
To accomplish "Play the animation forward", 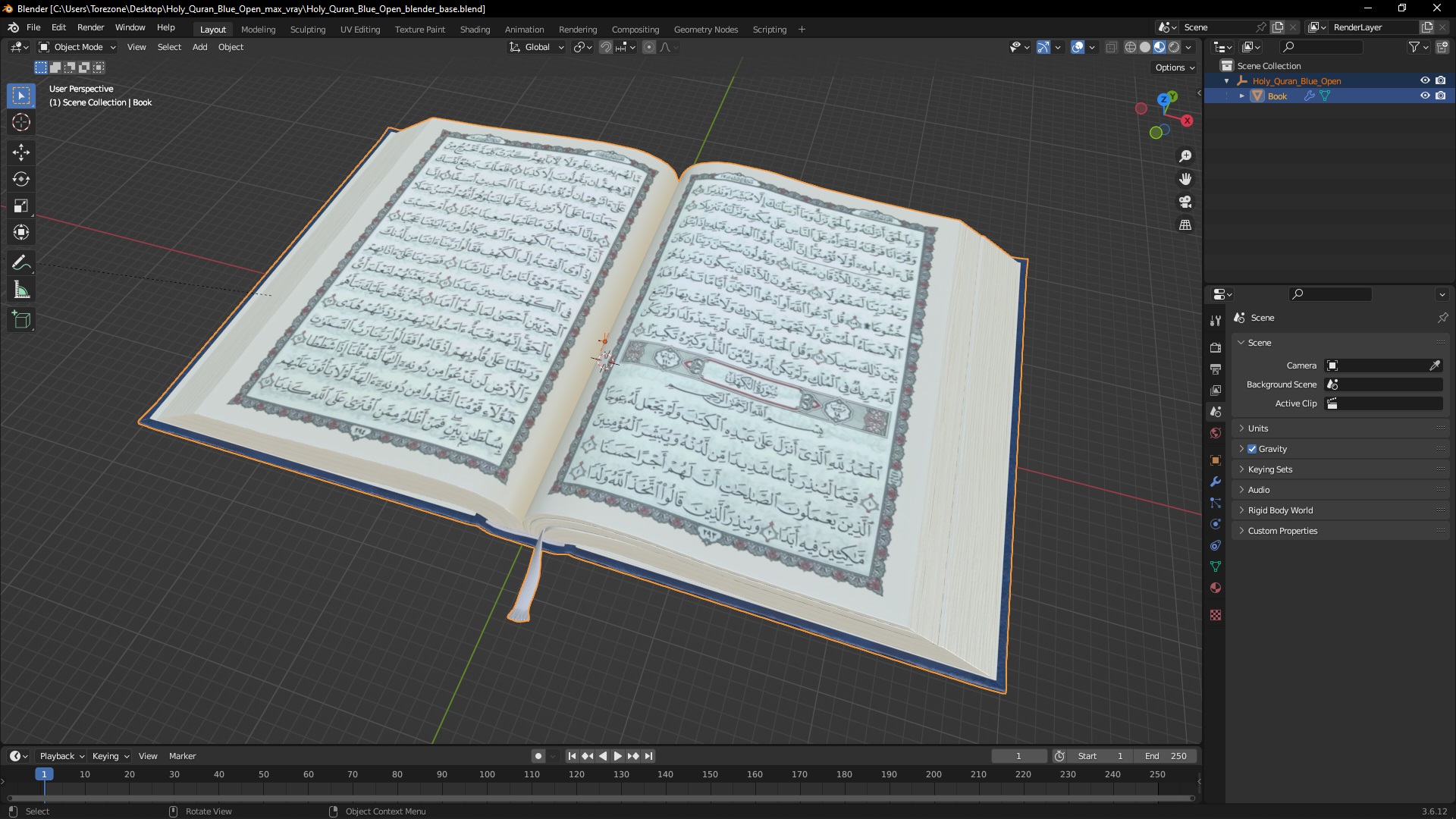I will point(617,756).
